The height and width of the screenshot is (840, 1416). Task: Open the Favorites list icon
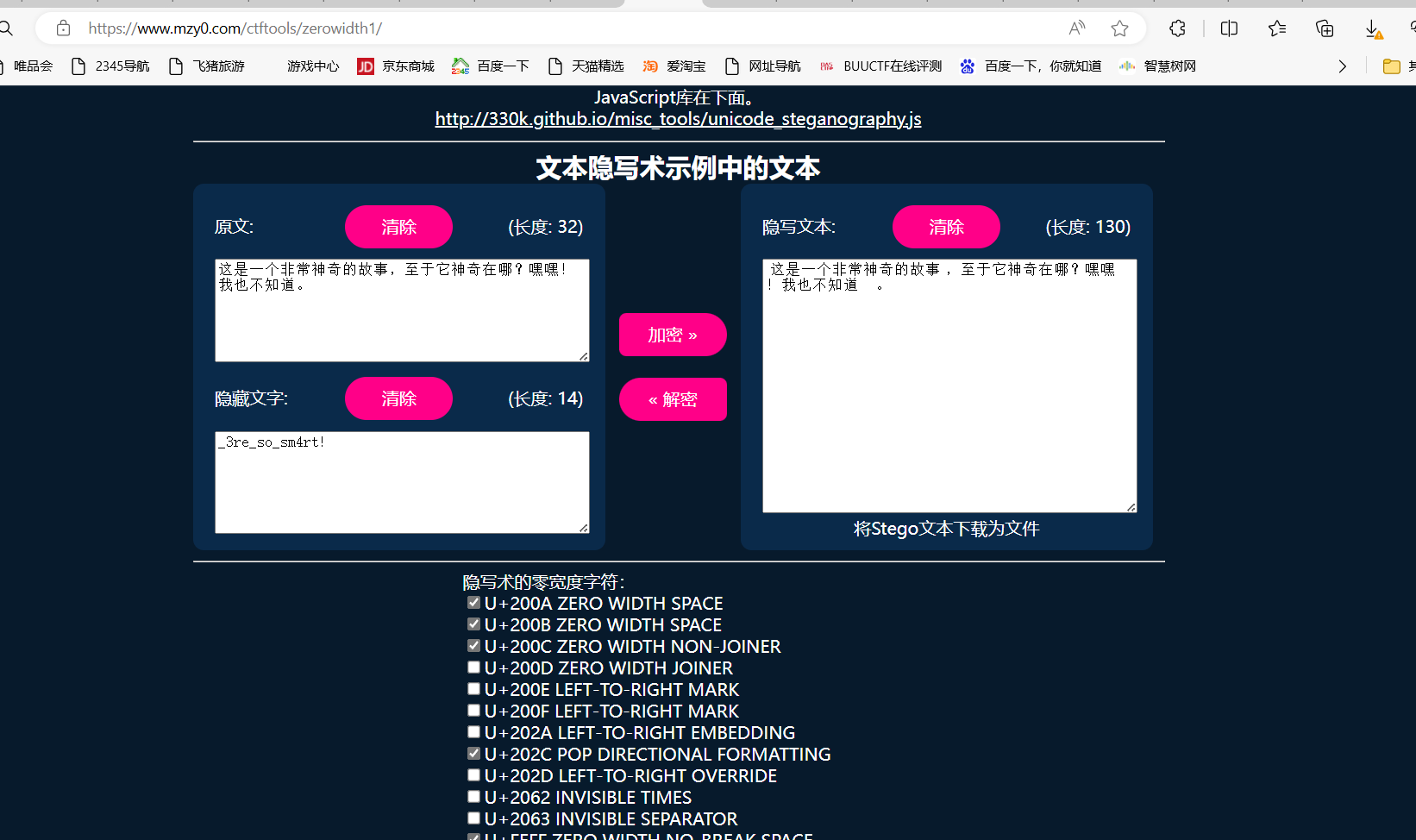pyautogui.click(x=1277, y=28)
